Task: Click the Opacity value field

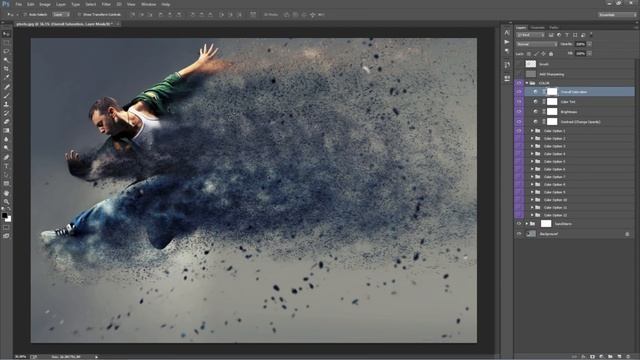Action: click(x=580, y=44)
